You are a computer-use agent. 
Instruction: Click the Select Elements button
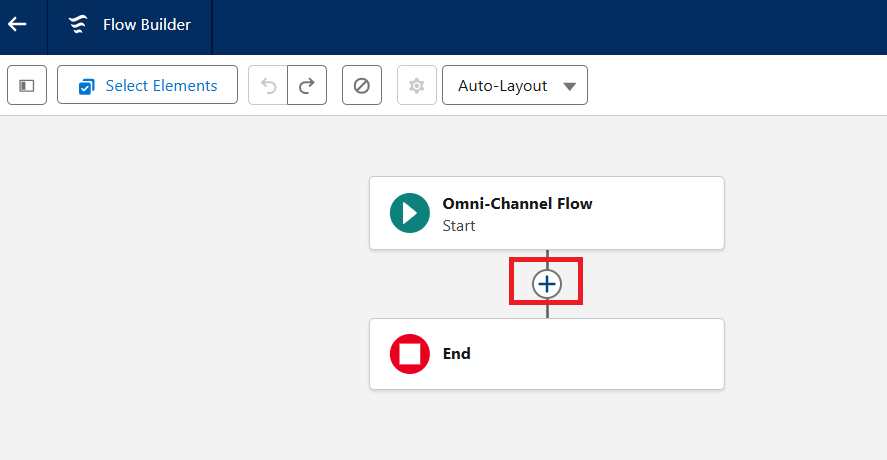(x=147, y=86)
